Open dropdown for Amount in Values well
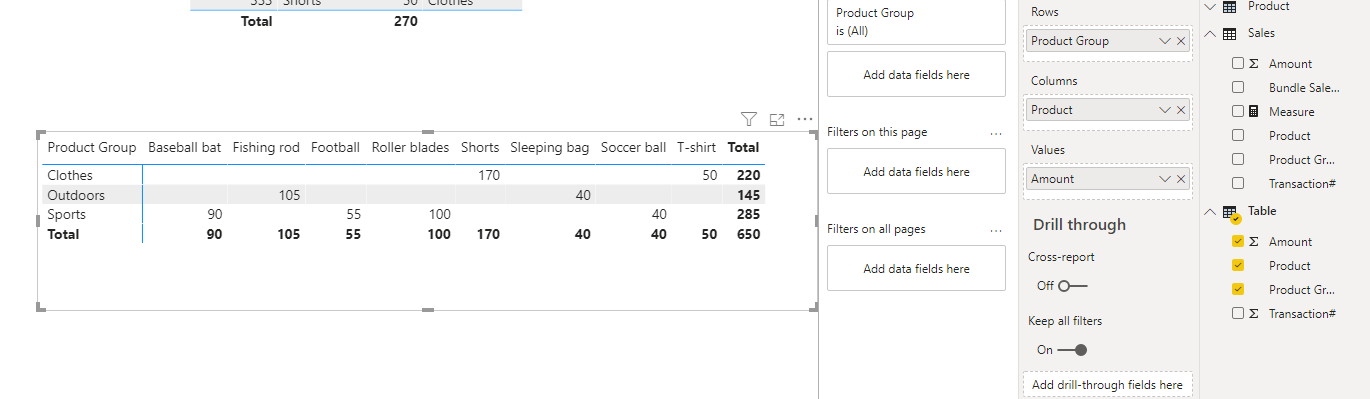 tap(1165, 179)
